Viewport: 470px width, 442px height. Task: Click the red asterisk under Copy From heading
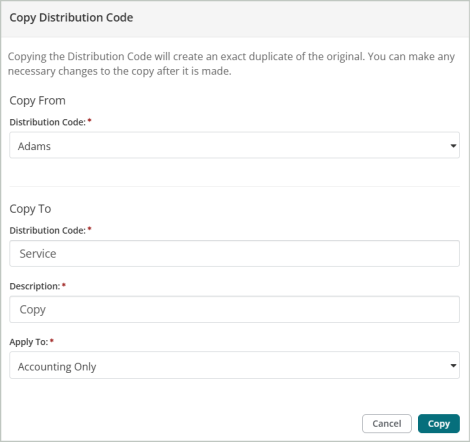point(89,121)
